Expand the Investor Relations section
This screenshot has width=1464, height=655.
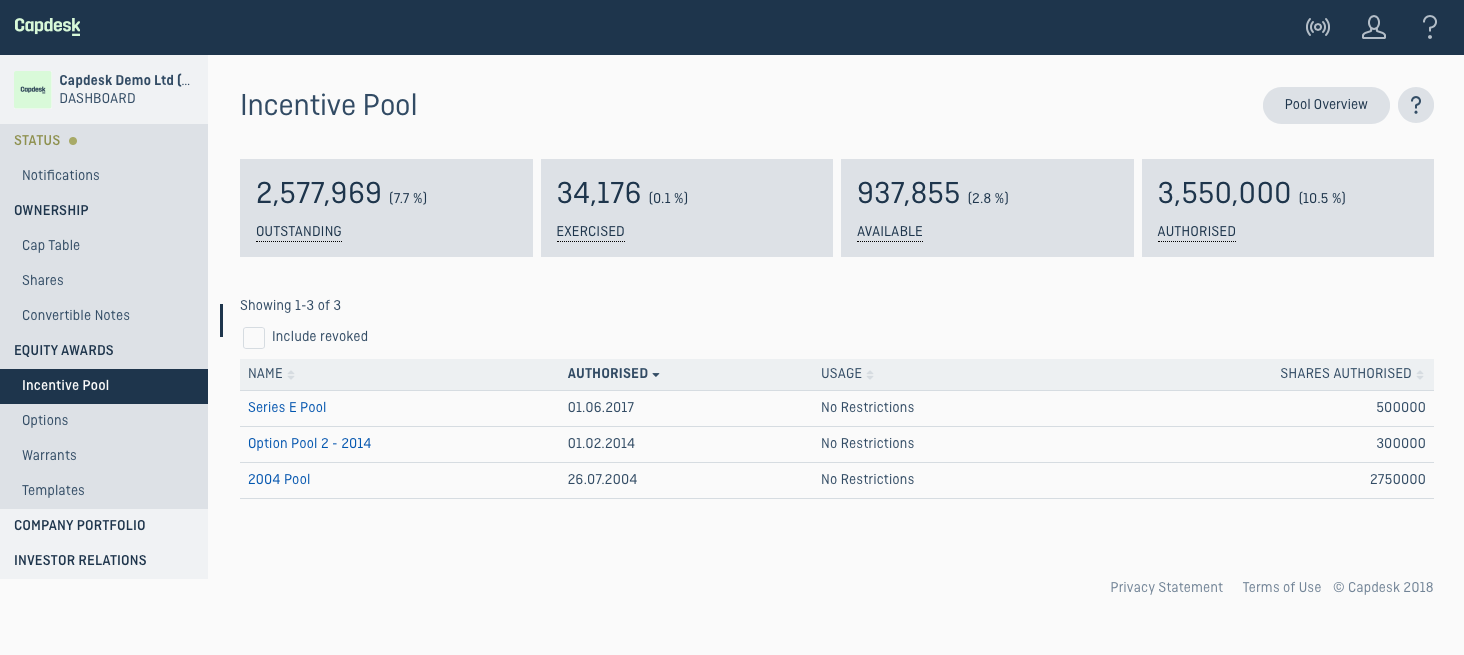pyautogui.click(x=80, y=561)
